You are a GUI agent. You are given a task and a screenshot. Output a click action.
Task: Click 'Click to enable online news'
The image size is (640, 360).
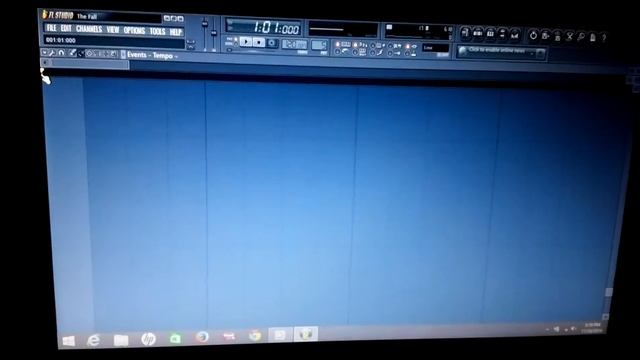497,50
